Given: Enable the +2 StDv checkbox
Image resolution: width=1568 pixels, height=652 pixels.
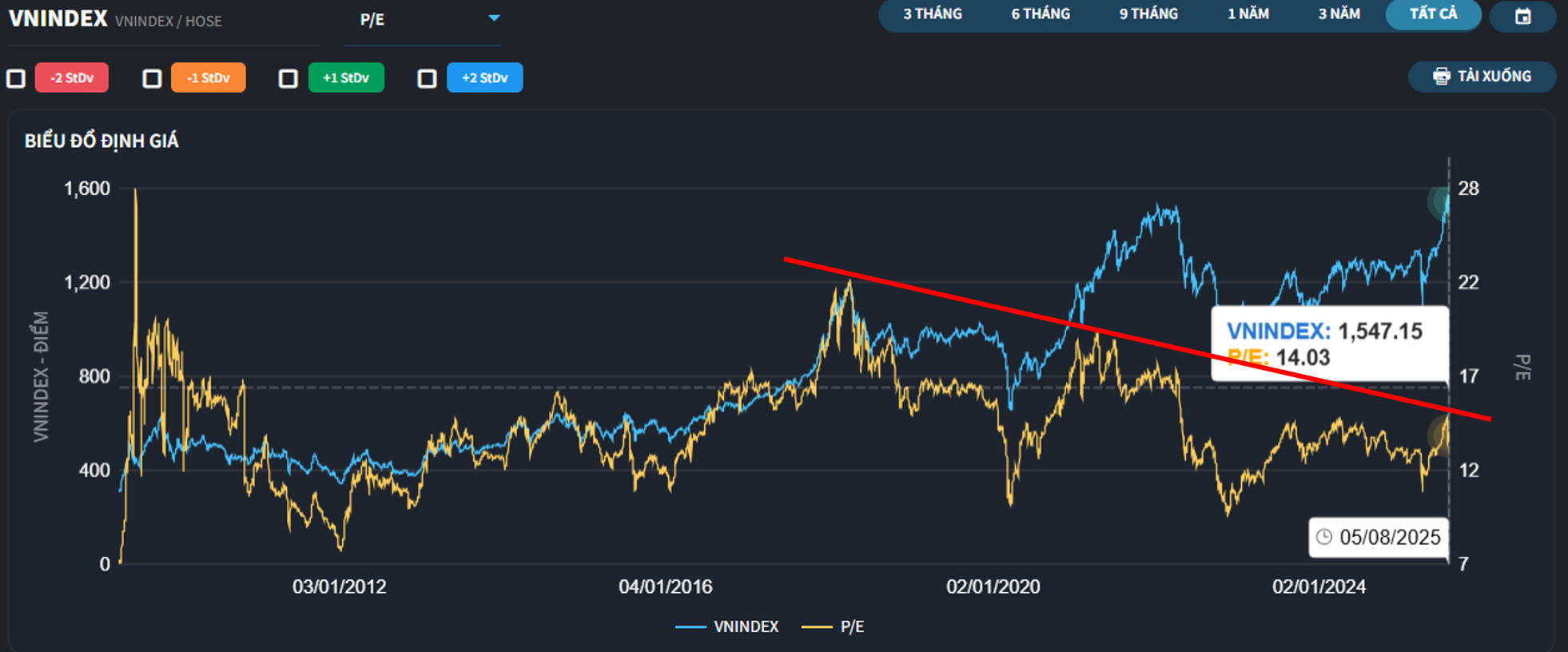Looking at the screenshot, I should [428, 78].
